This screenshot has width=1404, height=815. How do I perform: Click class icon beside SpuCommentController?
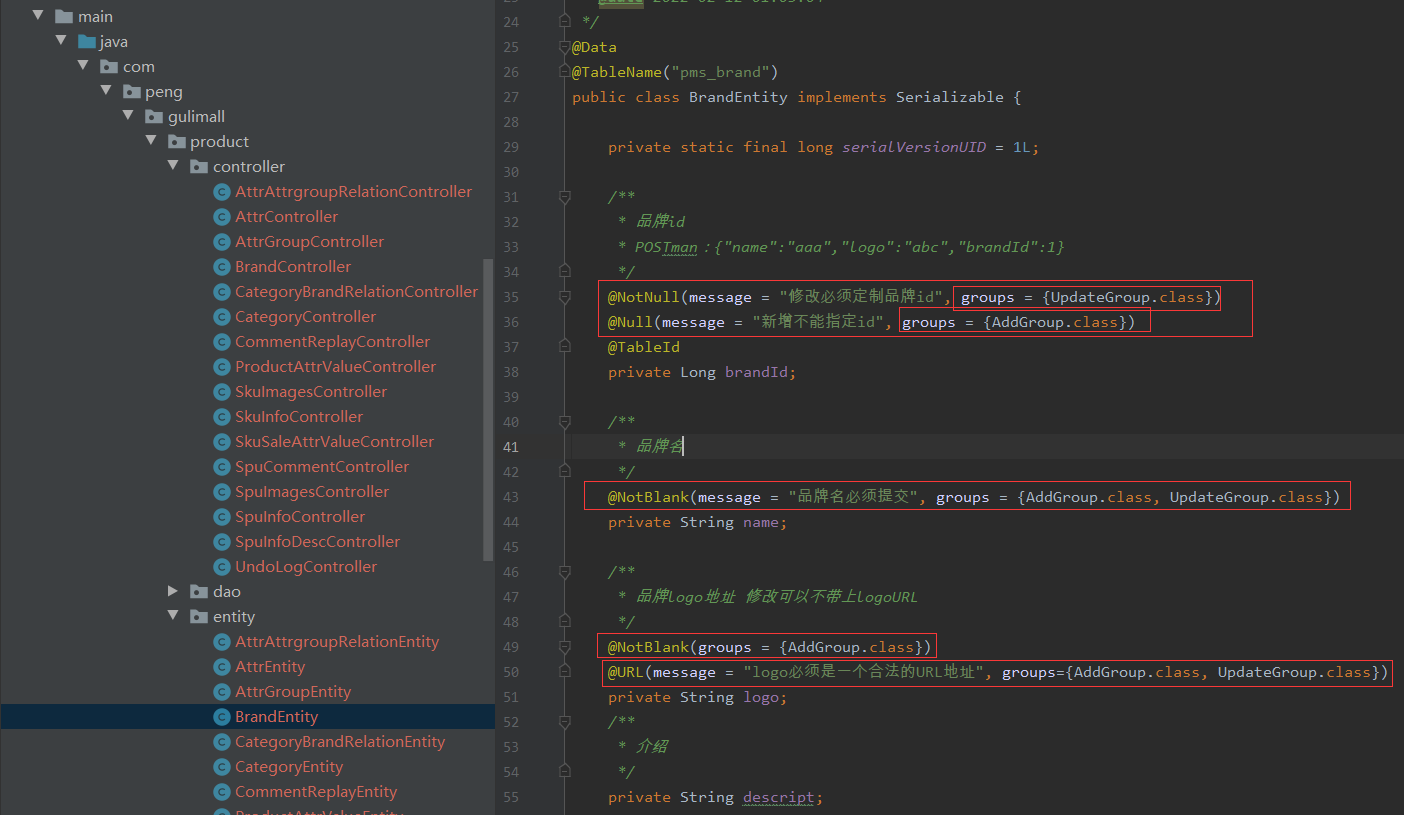[222, 466]
